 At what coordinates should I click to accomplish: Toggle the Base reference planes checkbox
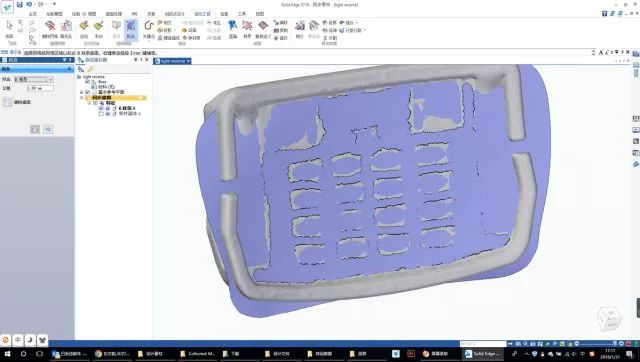point(87,92)
